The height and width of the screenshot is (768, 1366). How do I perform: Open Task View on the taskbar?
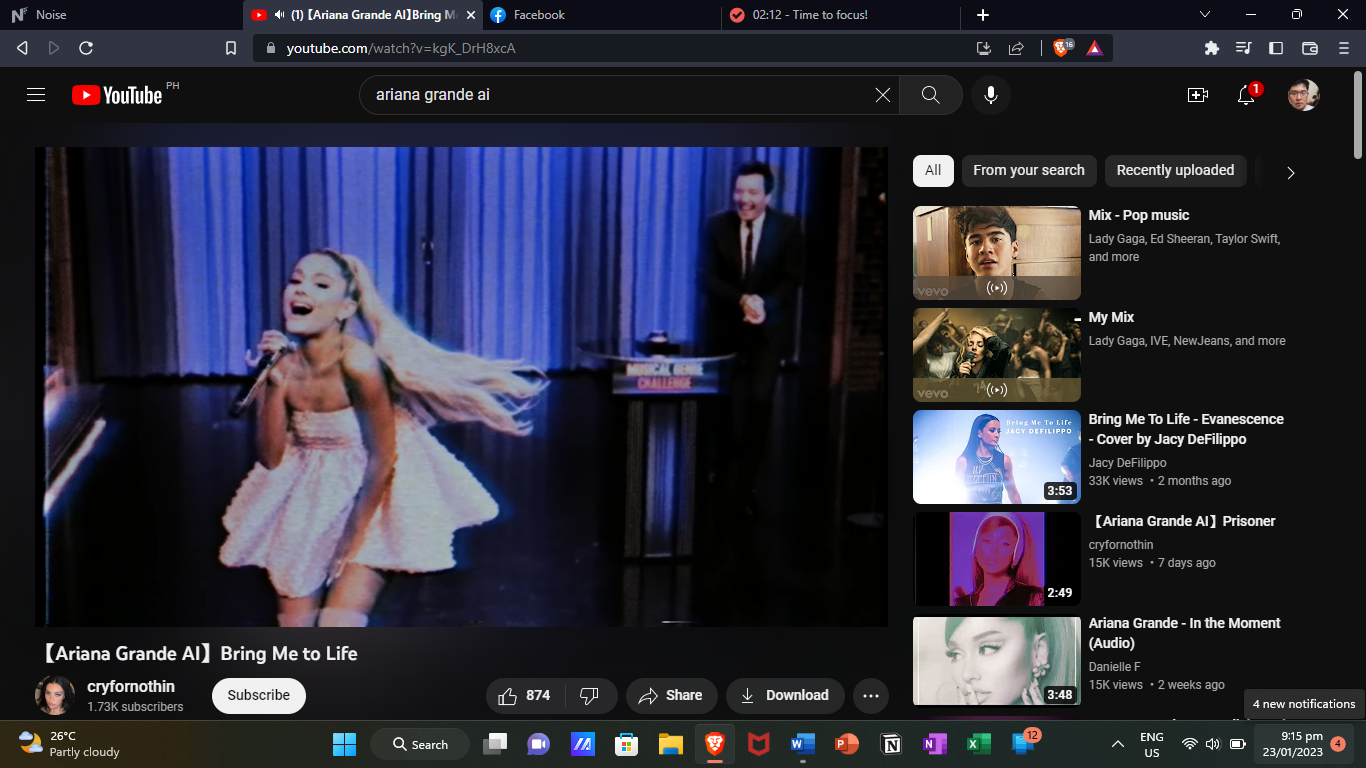point(495,744)
